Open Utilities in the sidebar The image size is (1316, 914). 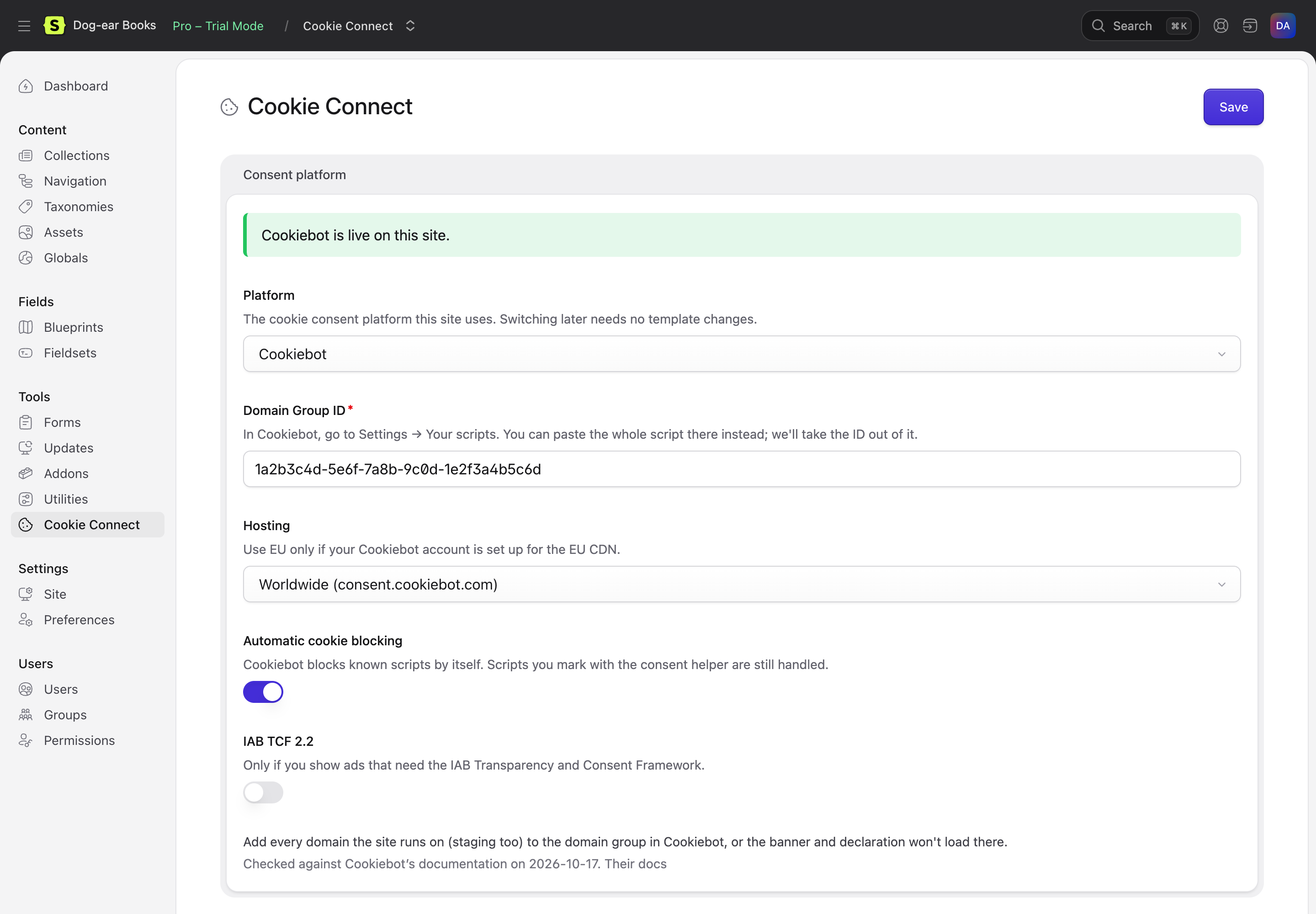[x=88, y=499]
